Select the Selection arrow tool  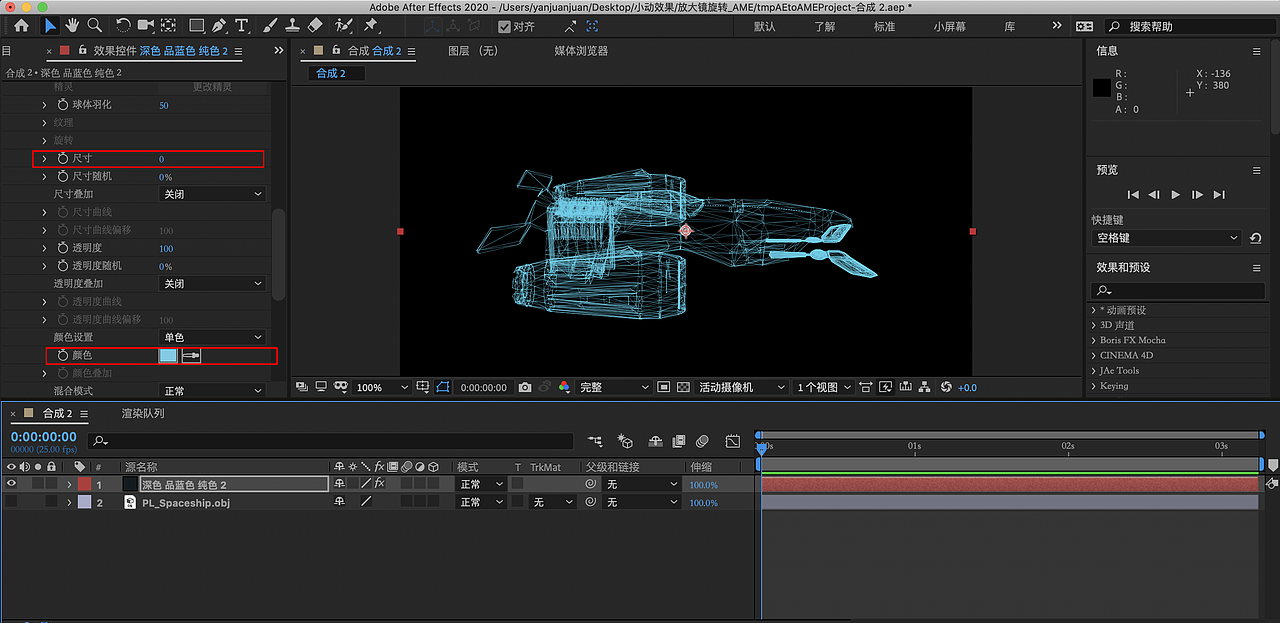pos(50,26)
